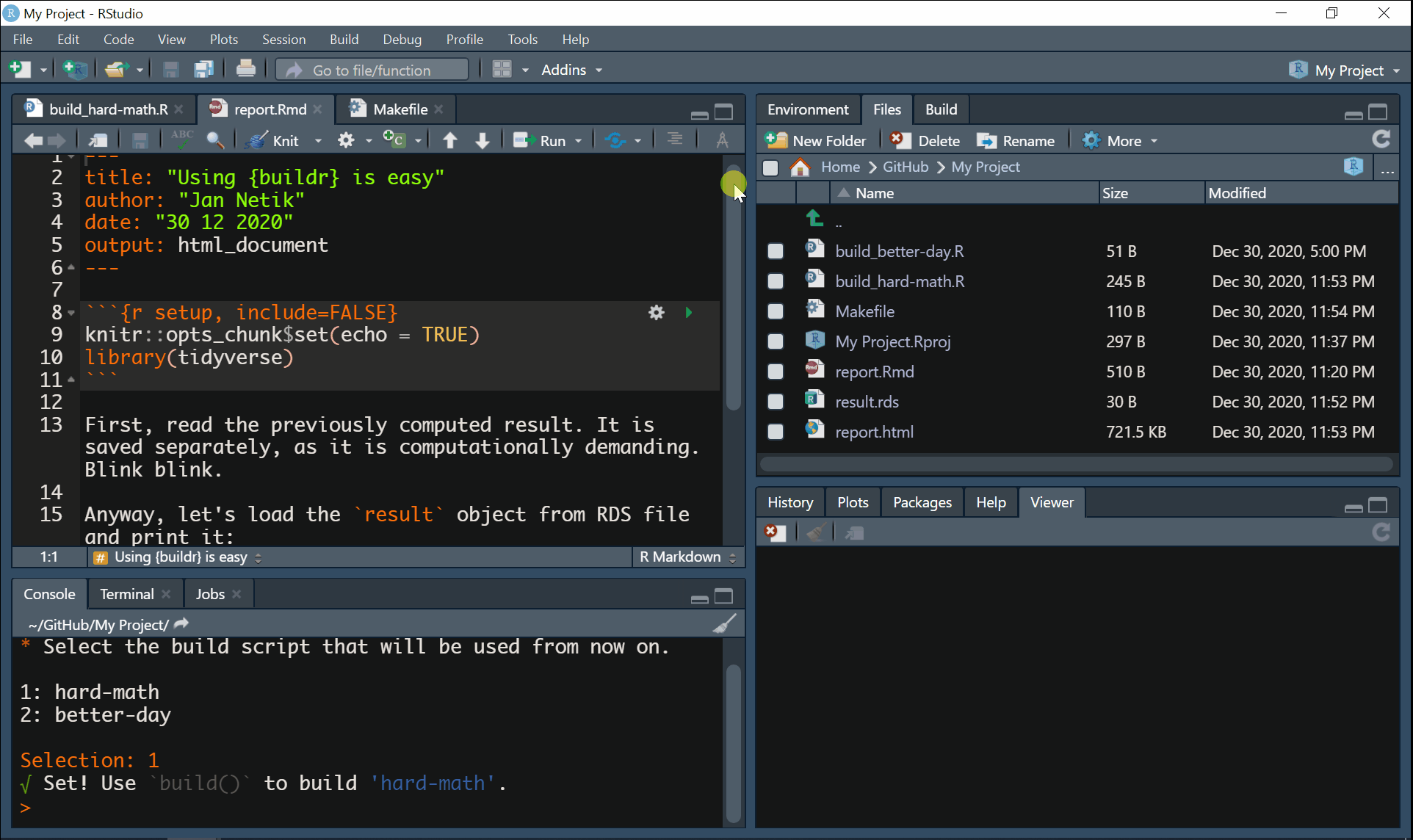Click the Files pane horizontal scrollbar
1413x840 pixels.
pos(1077,464)
